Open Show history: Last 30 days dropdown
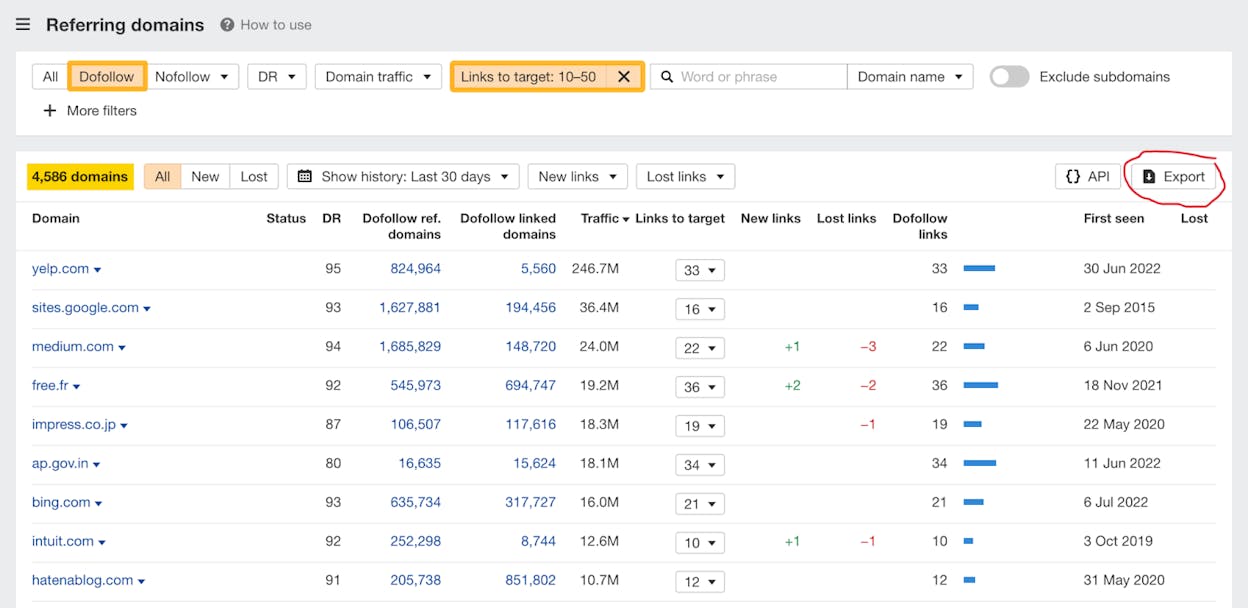Viewport: 1248px width, 608px height. click(x=403, y=177)
